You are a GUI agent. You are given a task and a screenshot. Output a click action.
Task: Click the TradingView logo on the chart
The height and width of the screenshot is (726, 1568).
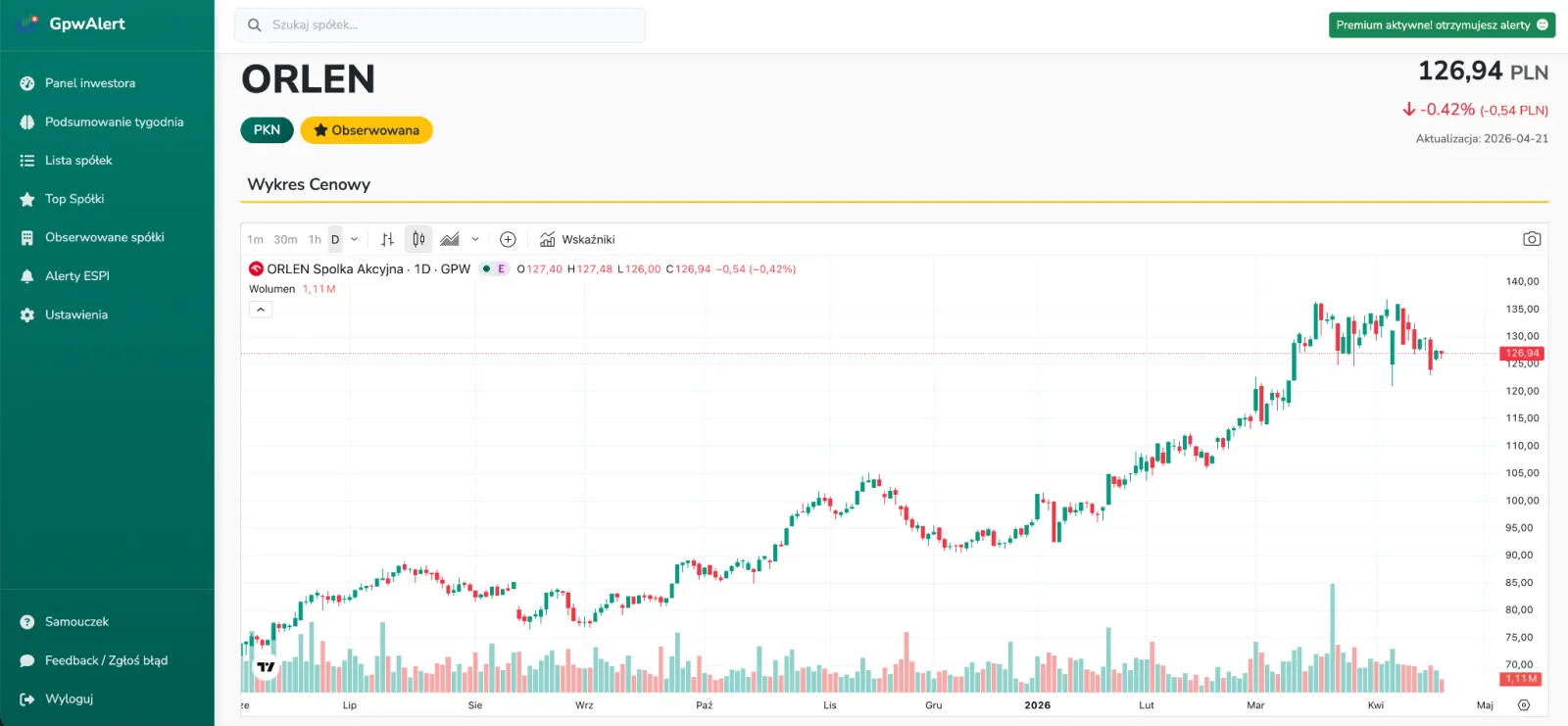(266, 667)
